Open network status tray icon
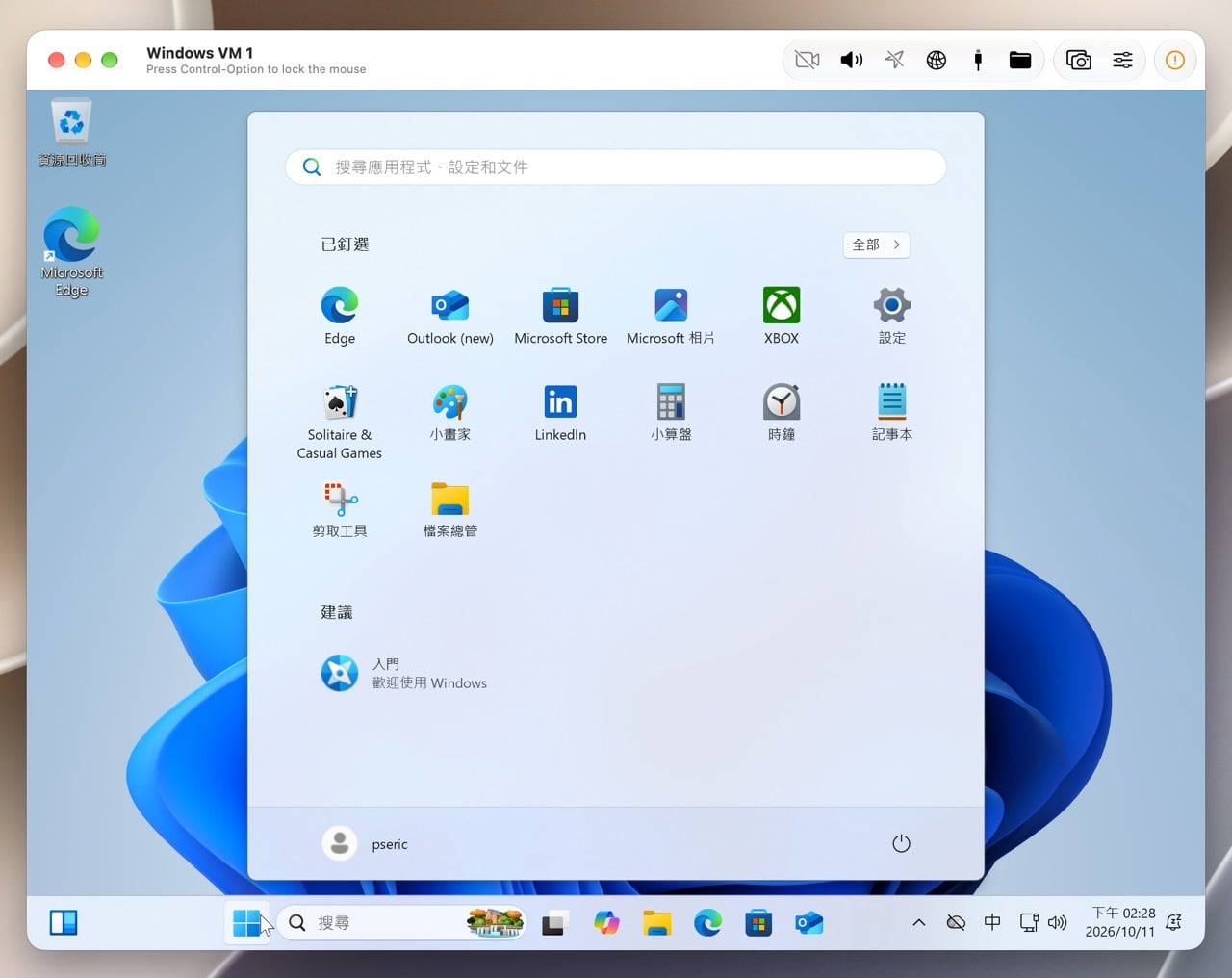Screen dimensions: 1232x978 [1029, 923]
